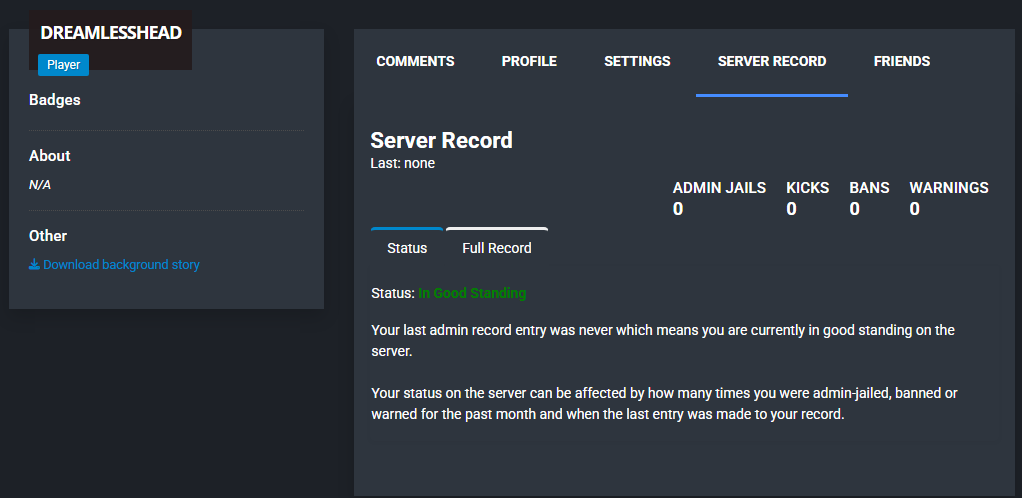Click the 'Your status on the server' paragraph
Image resolution: width=1022 pixels, height=498 pixels.
click(664, 404)
